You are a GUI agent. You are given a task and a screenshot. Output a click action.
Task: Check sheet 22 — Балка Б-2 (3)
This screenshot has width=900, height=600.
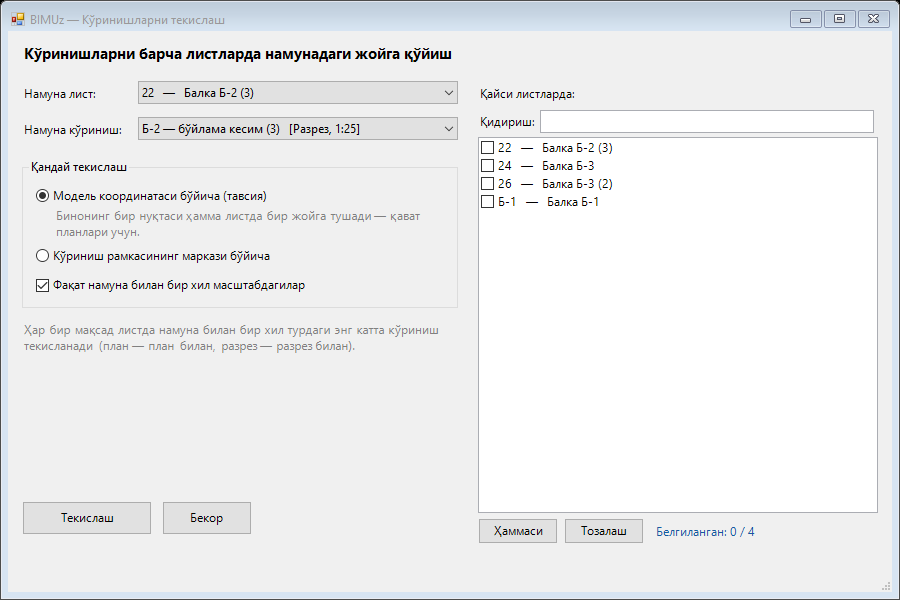click(x=487, y=148)
